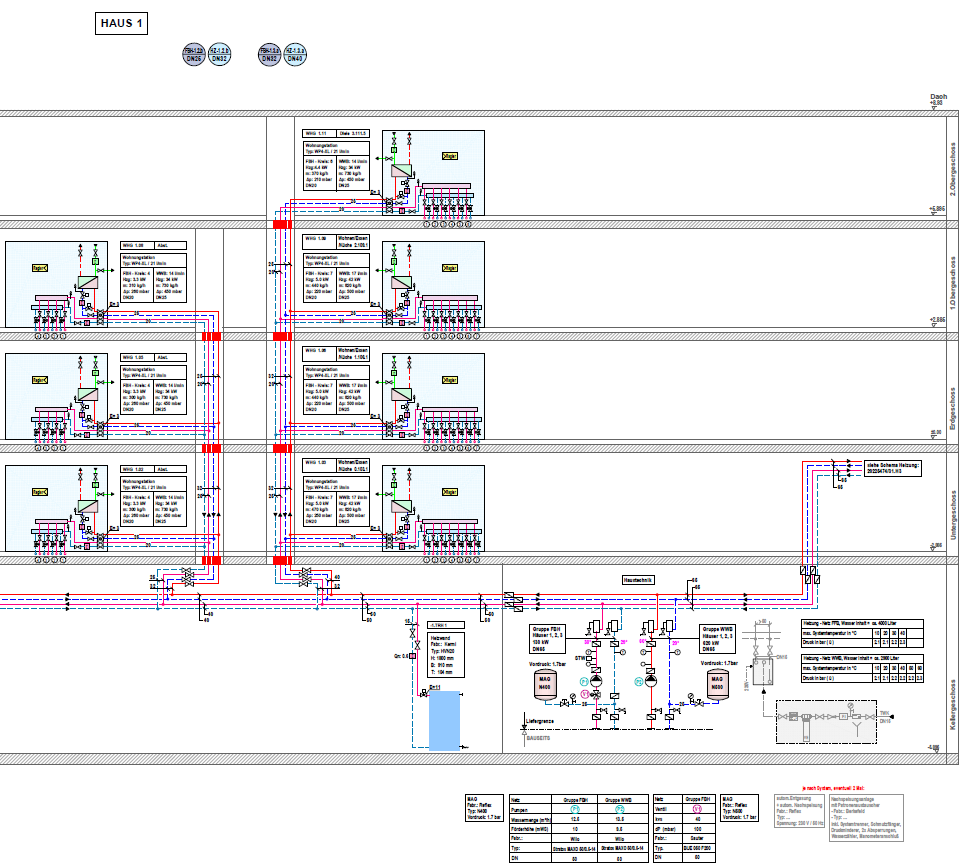Click the Gruppe WWB info box

[x=718, y=640]
